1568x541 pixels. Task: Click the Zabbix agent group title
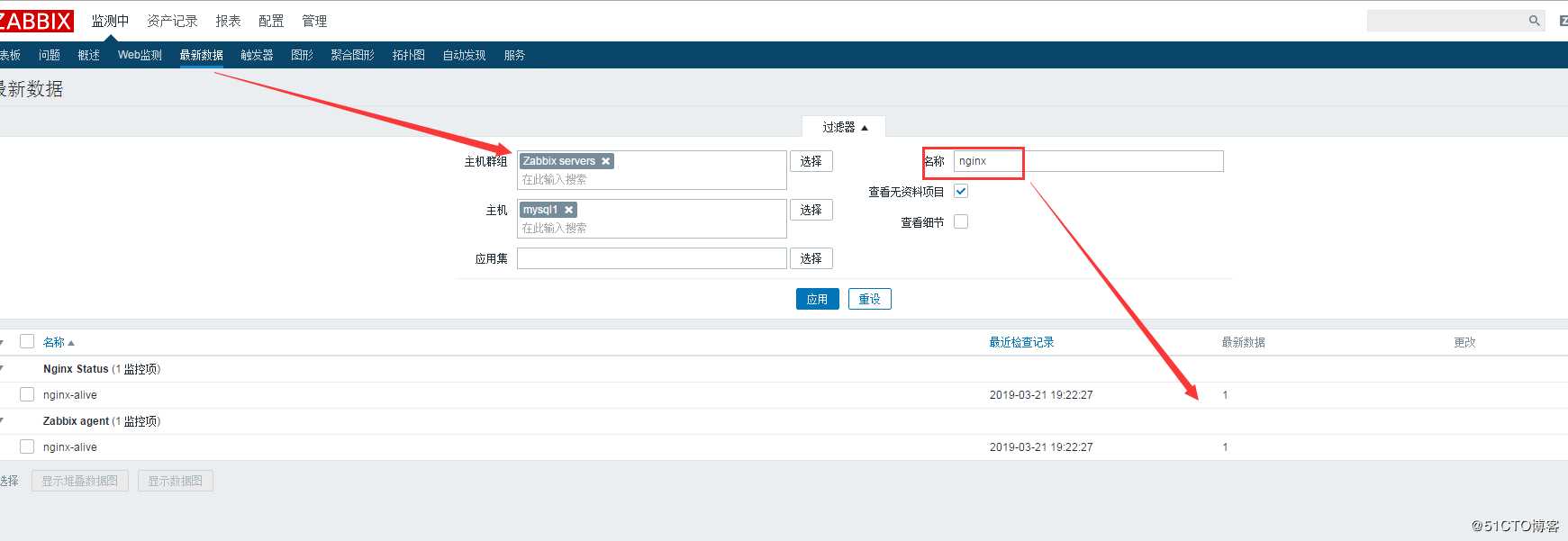pyautogui.click(x=76, y=421)
